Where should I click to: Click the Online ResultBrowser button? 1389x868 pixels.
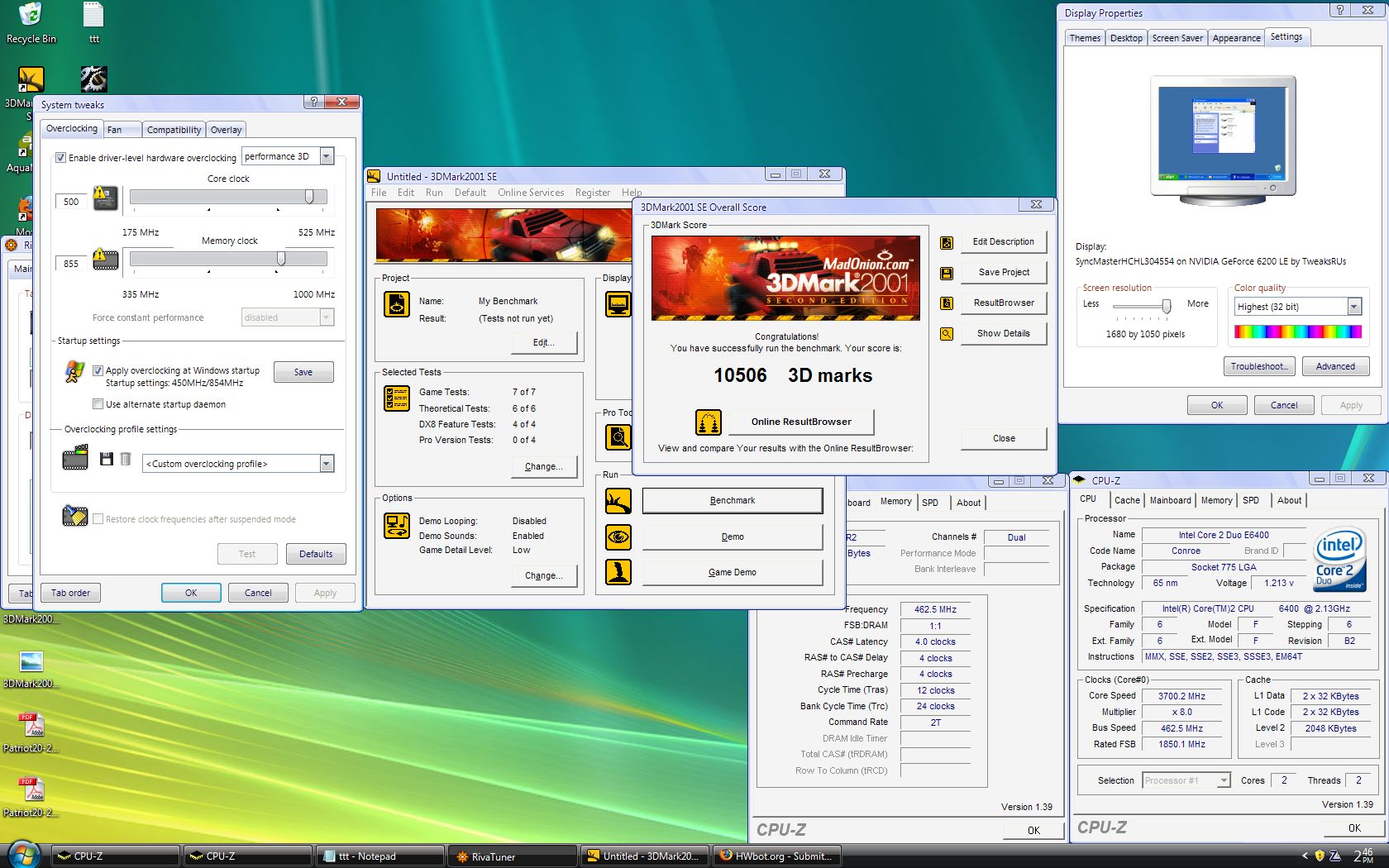pyautogui.click(x=800, y=422)
